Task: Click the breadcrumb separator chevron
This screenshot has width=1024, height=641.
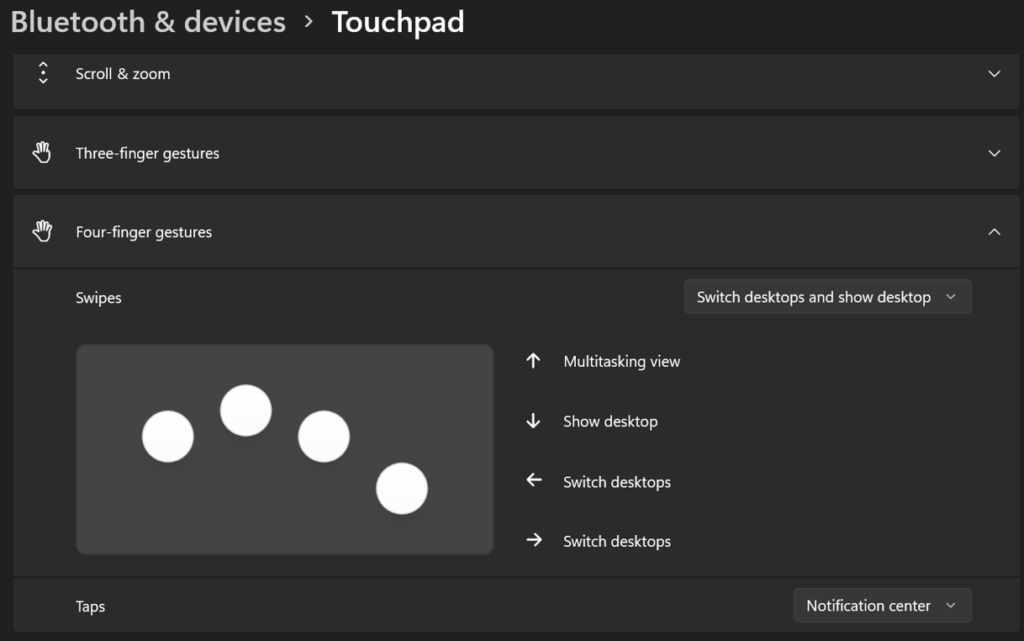Action: (x=309, y=22)
